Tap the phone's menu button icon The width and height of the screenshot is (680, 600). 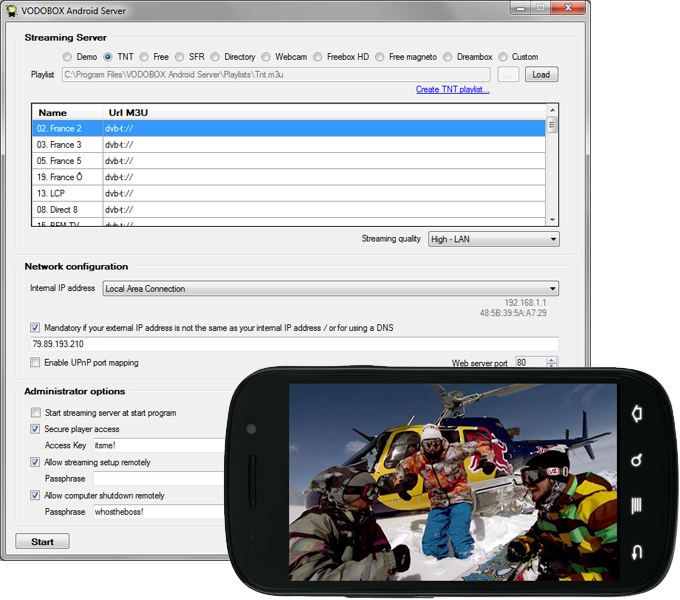pos(636,505)
